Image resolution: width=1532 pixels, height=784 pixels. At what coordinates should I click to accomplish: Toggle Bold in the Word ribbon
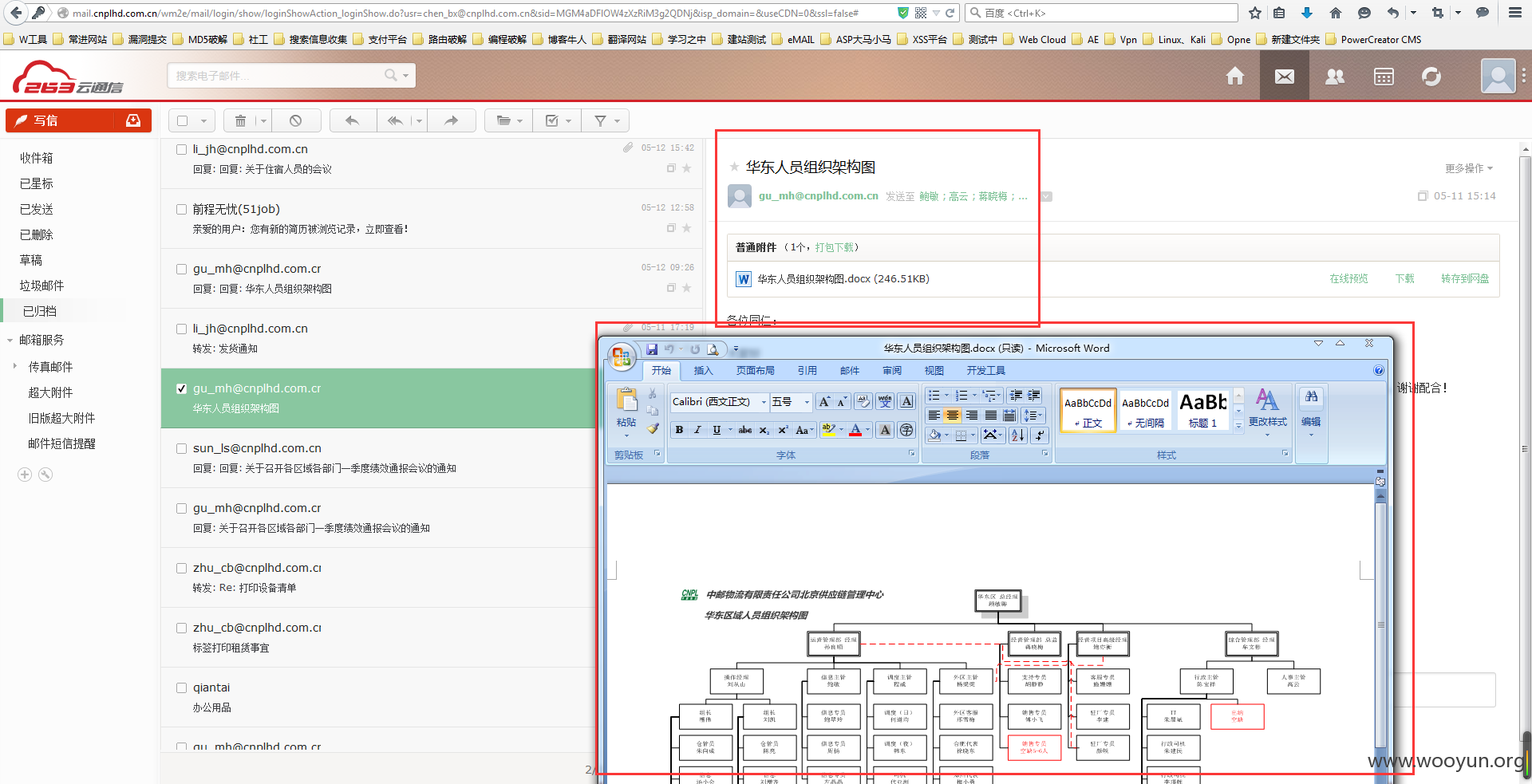[x=679, y=430]
